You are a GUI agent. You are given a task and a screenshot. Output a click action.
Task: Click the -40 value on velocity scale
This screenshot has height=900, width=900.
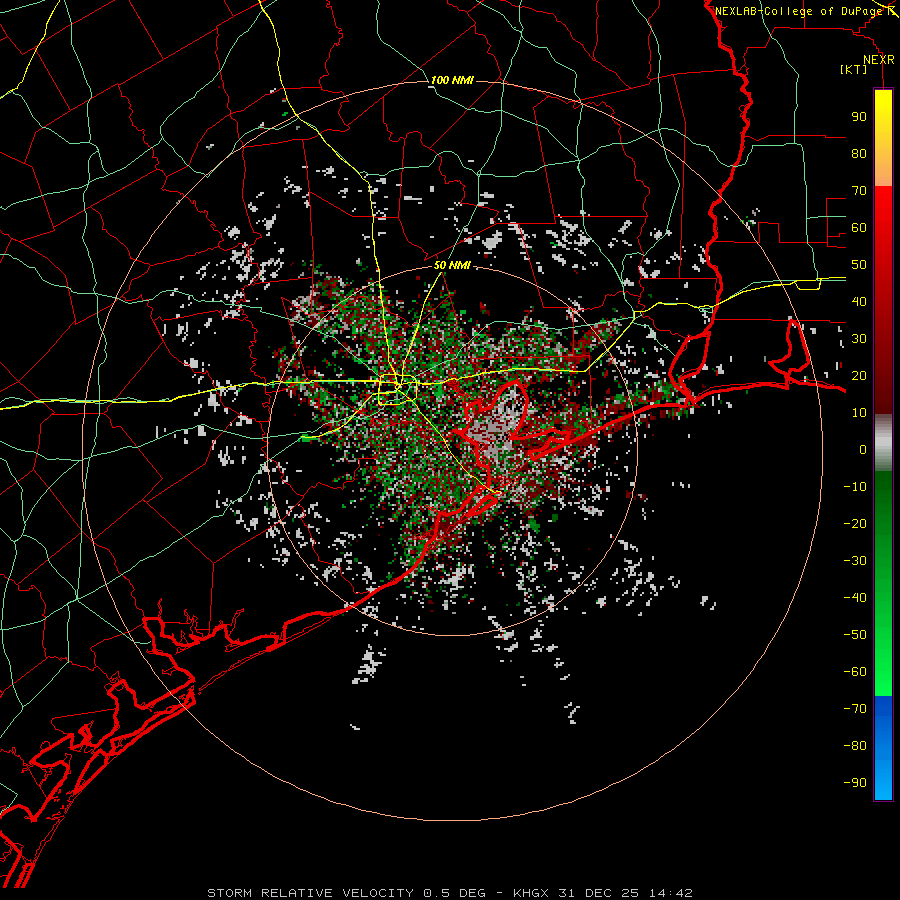click(855, 598)
